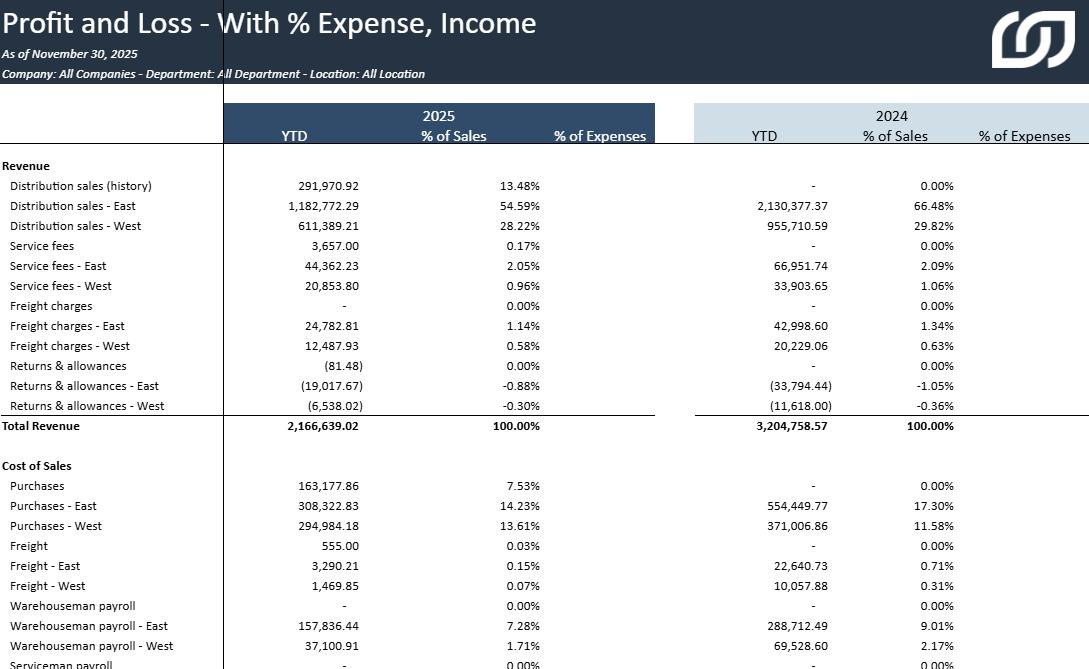Select the 611,389.21 YTD value
This screenshot has height=669, width=1089.
tap(329, 226)
